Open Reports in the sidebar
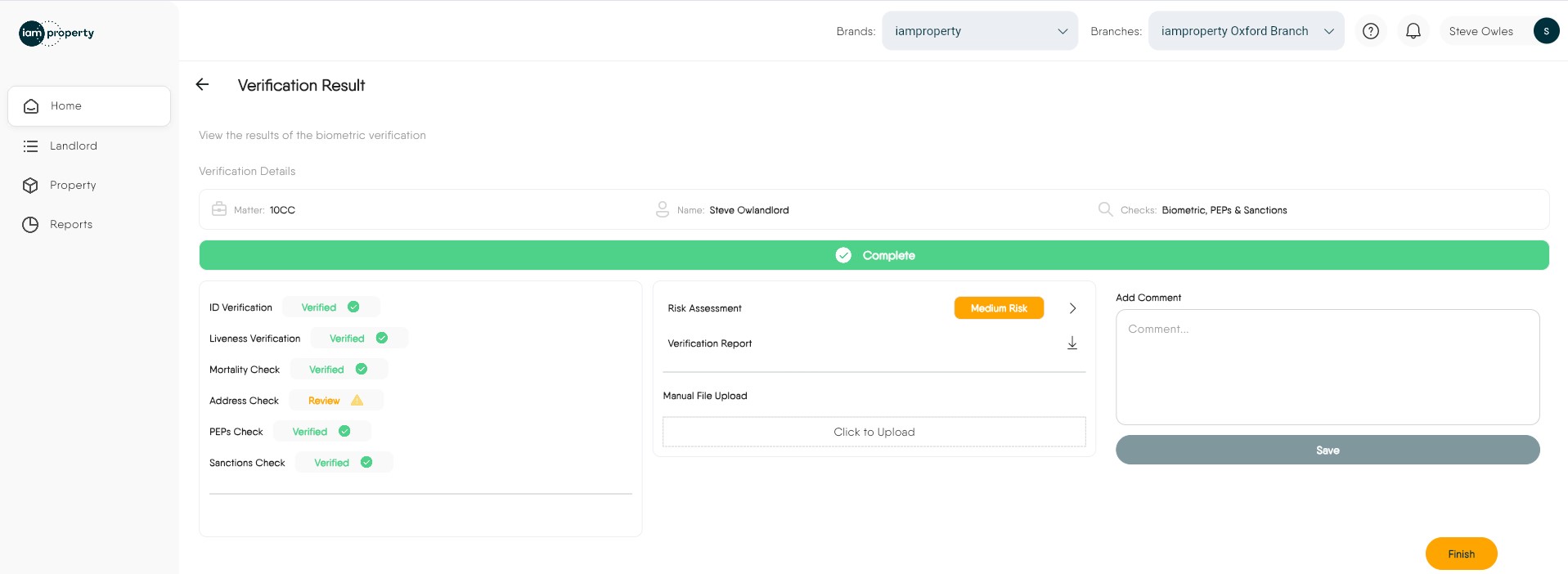Viewport: 1568px width, 574px height. tap(71, 224)
